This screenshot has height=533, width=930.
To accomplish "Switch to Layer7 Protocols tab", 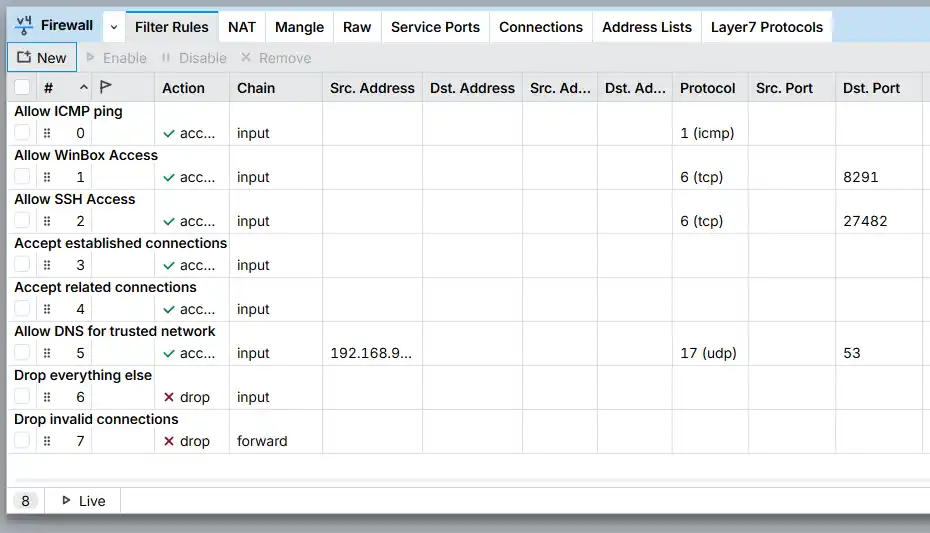I will [767, 27].
